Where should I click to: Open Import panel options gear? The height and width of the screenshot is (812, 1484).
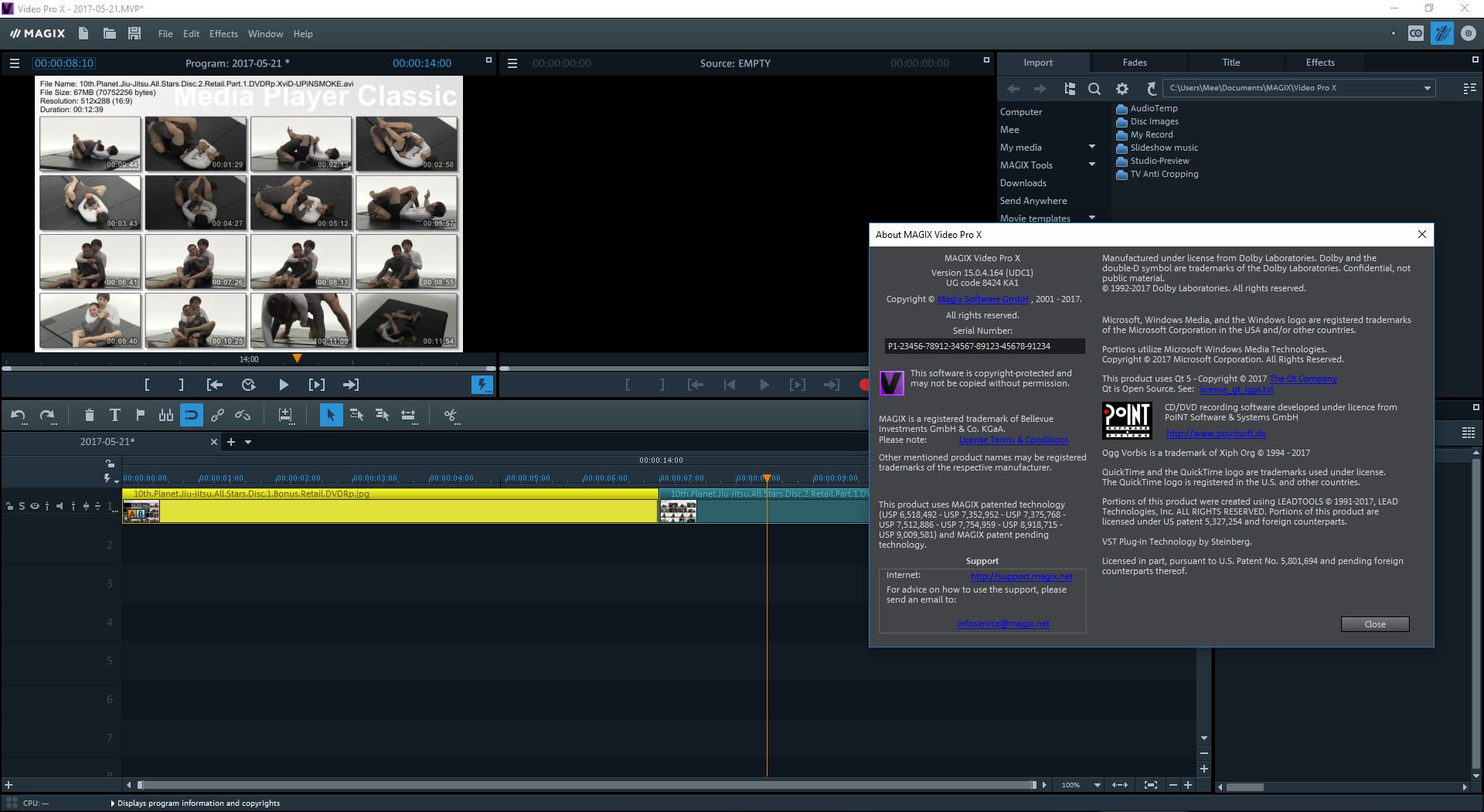pyautogui.click(x=1122, y=89)
